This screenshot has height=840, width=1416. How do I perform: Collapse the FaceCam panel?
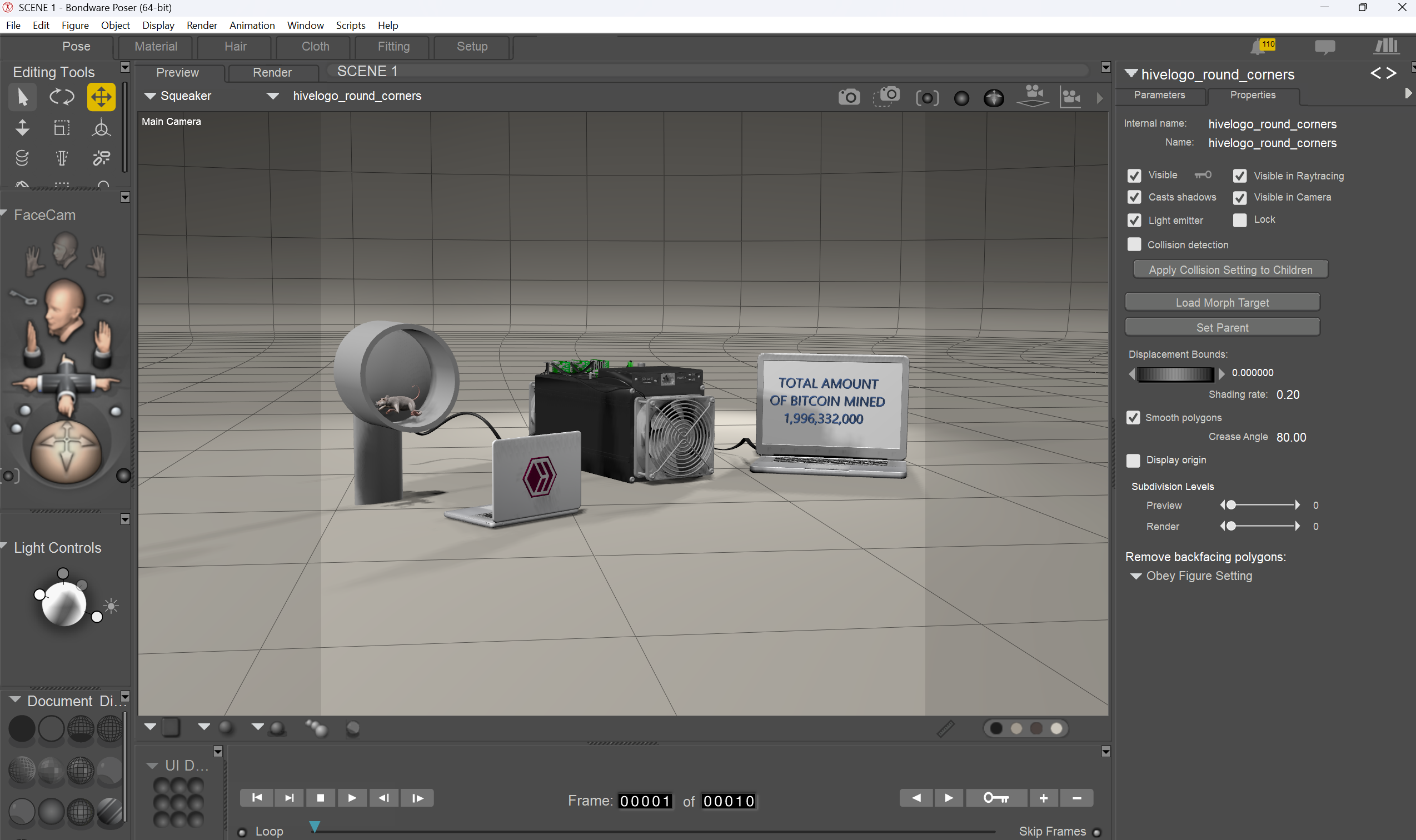[4, 213]
